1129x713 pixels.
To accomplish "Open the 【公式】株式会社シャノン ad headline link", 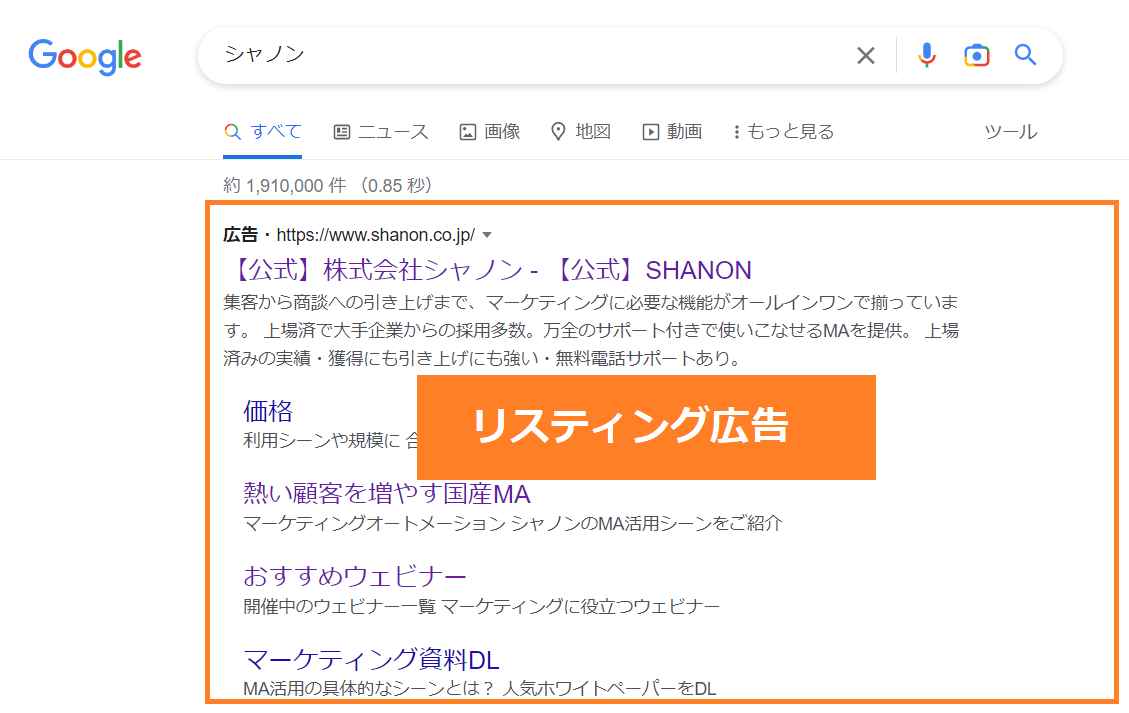I will pyautogui.click(x=490, y=270).
